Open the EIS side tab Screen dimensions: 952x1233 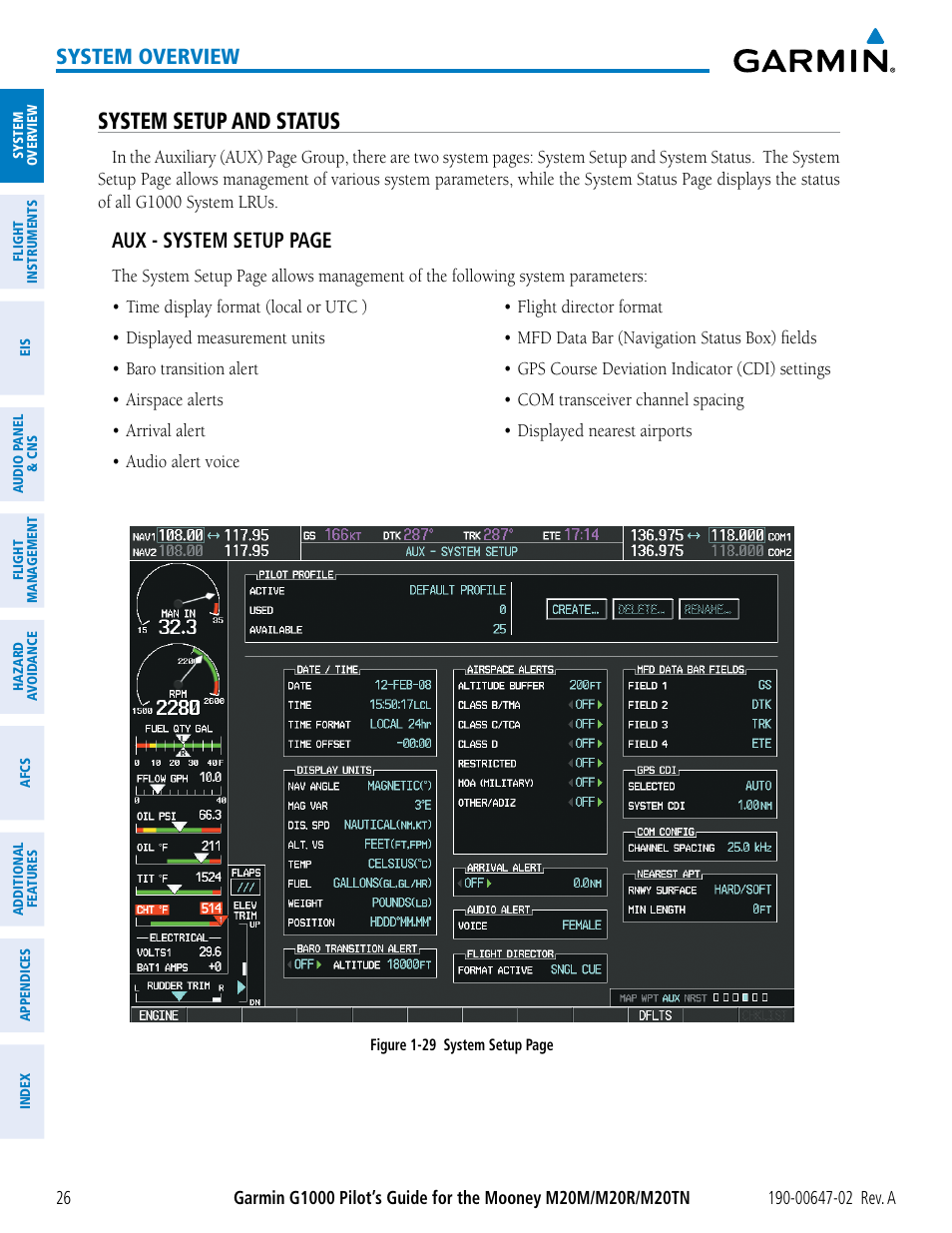click(22, 347)
